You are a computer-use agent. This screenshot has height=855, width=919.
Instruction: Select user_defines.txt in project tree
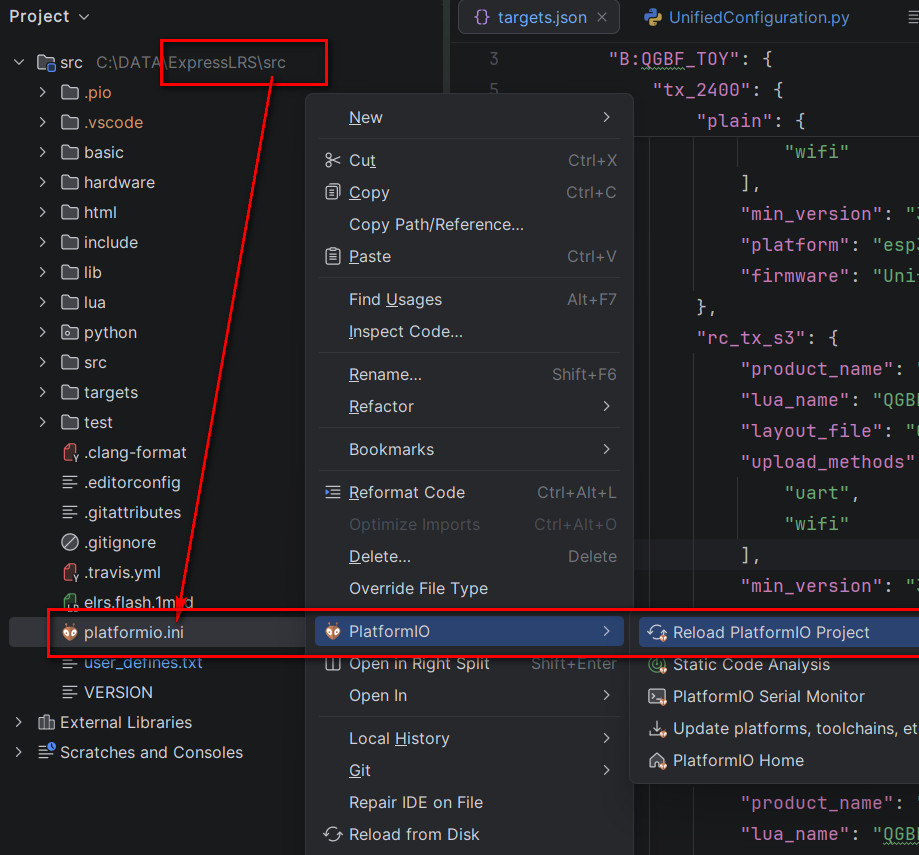point(143,663)
